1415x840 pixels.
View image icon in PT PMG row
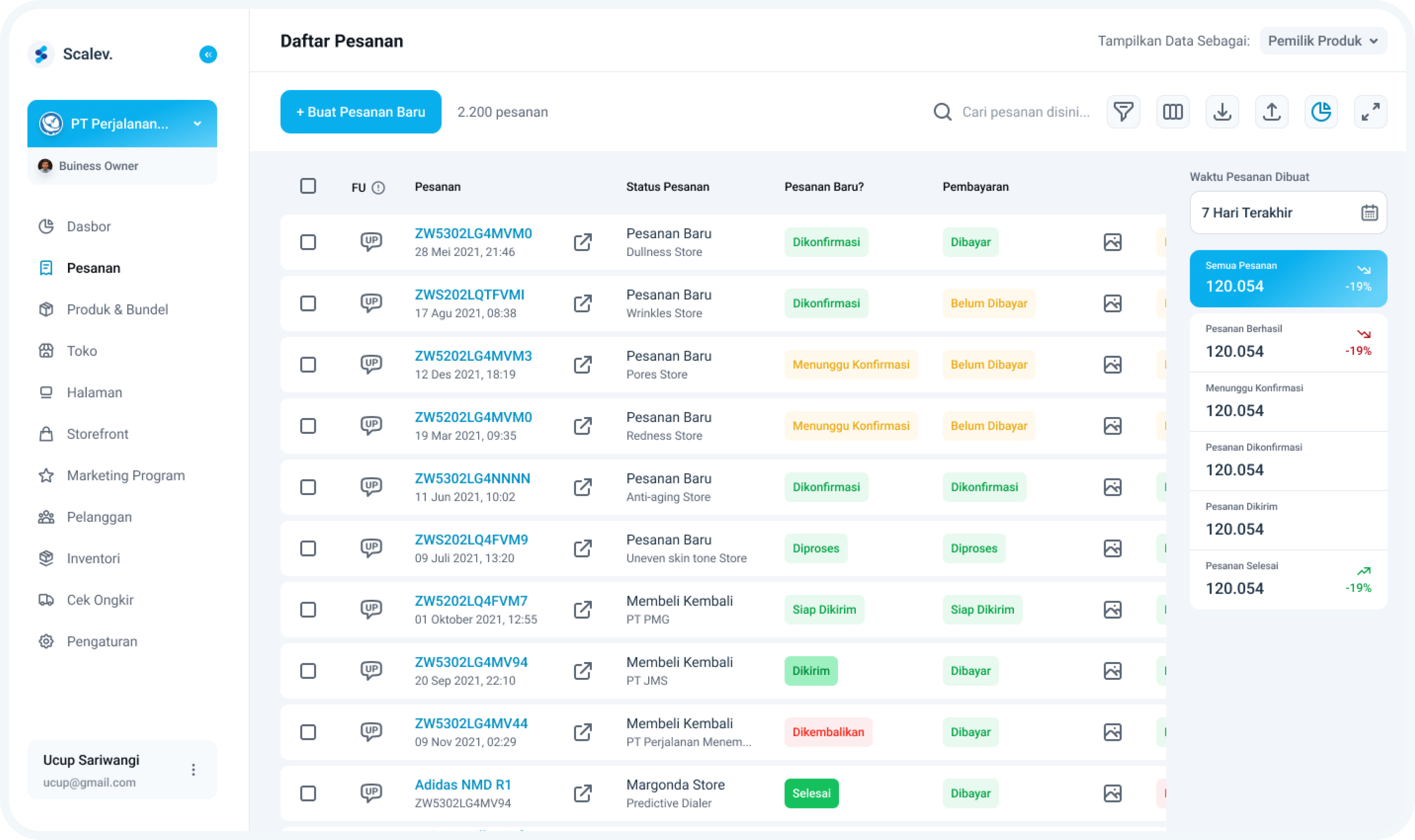coord(1113,610)
